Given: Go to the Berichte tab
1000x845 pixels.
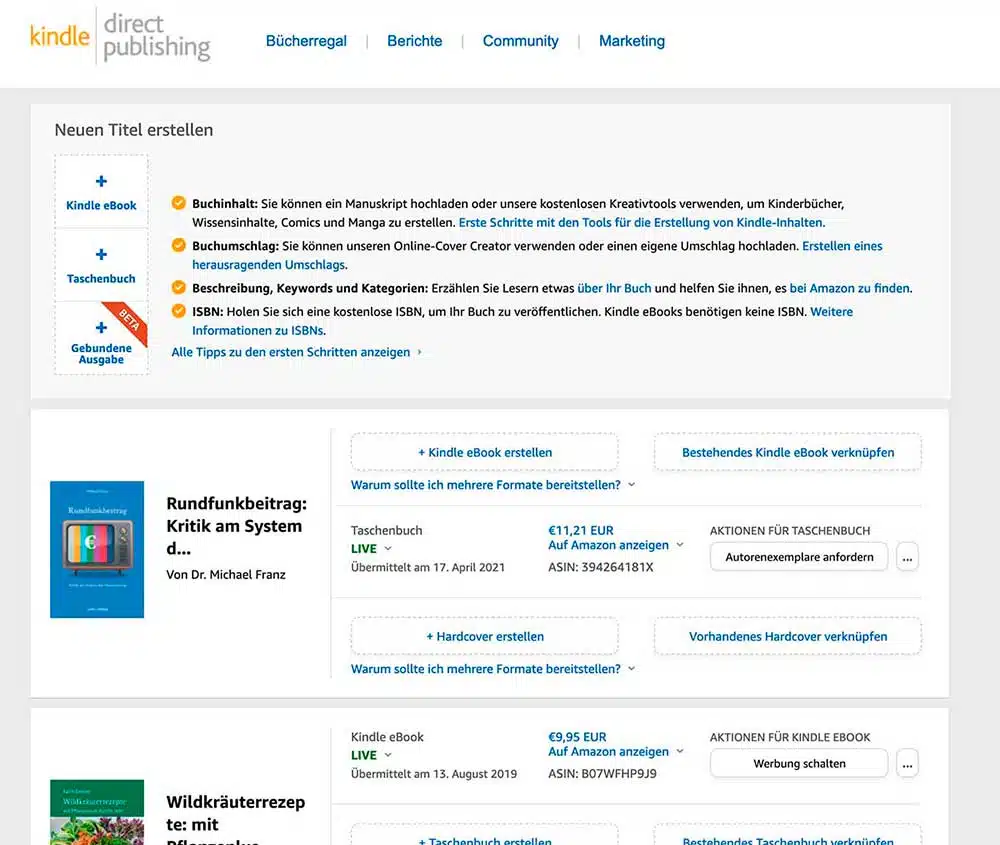Looking at the screenshot, I should click(x=415, y=41).
